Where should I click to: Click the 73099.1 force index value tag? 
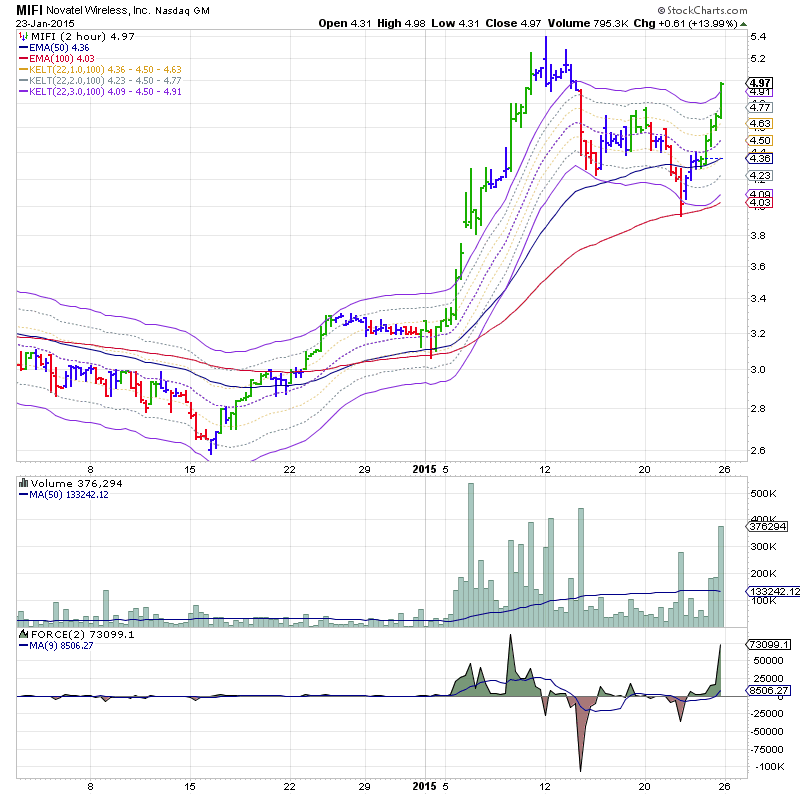coord(769,644)
